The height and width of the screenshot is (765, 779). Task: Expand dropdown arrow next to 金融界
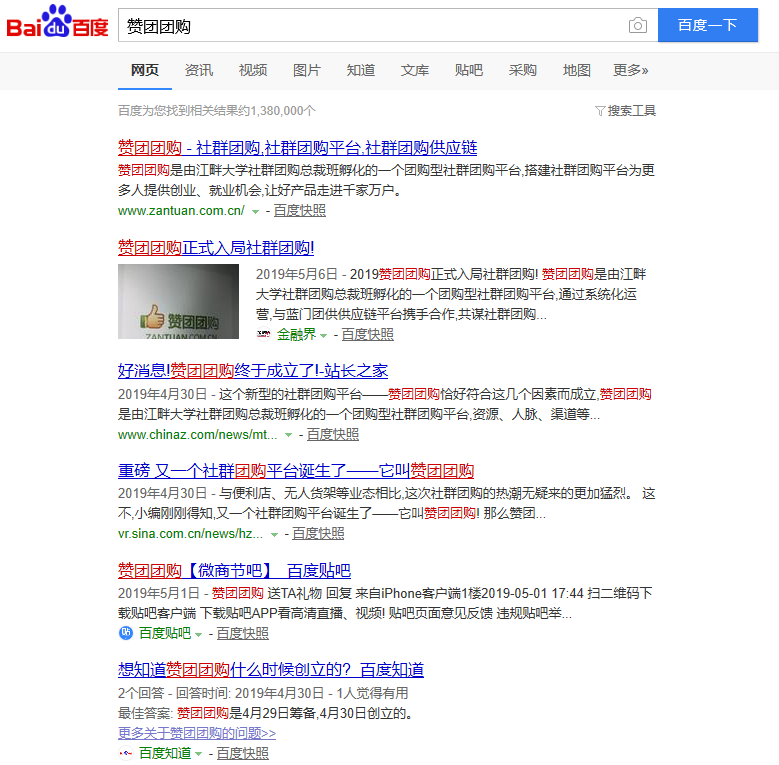coord(323,336)
